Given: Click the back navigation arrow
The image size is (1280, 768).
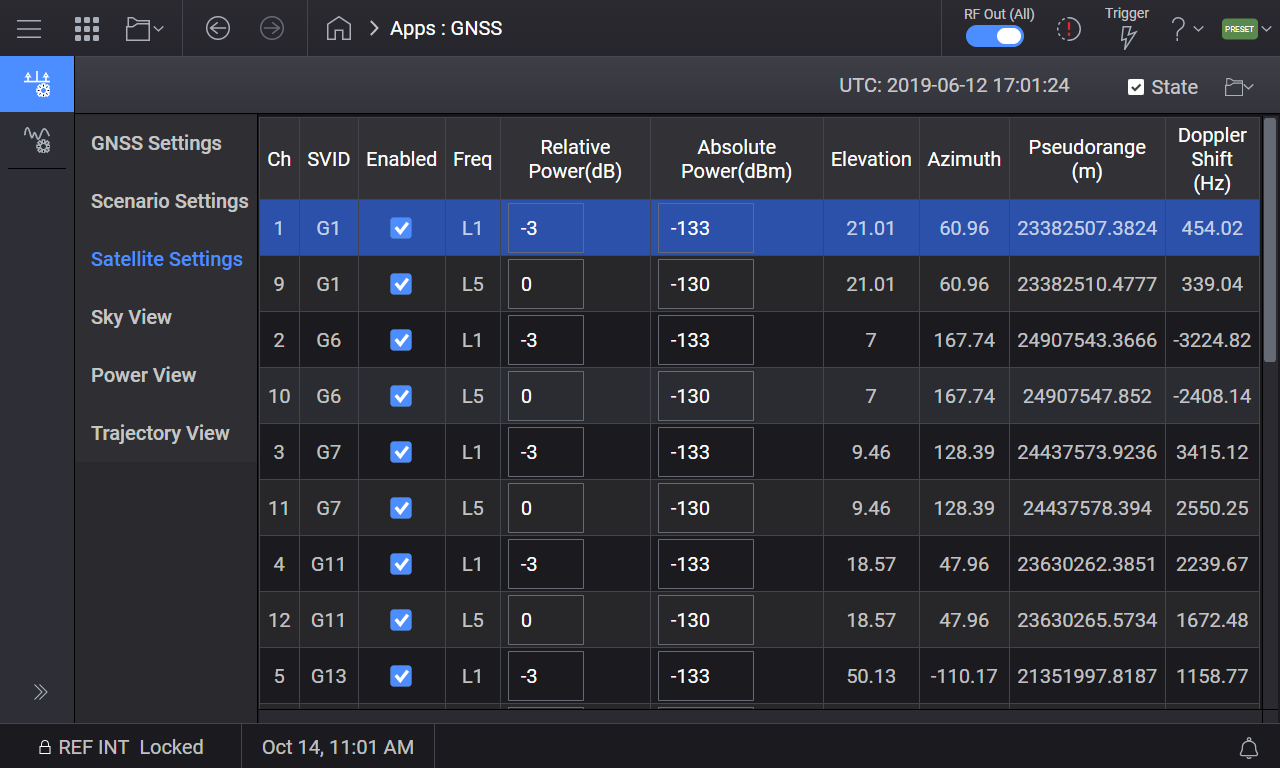Looking at the screenshot, I should click(218, 29).
